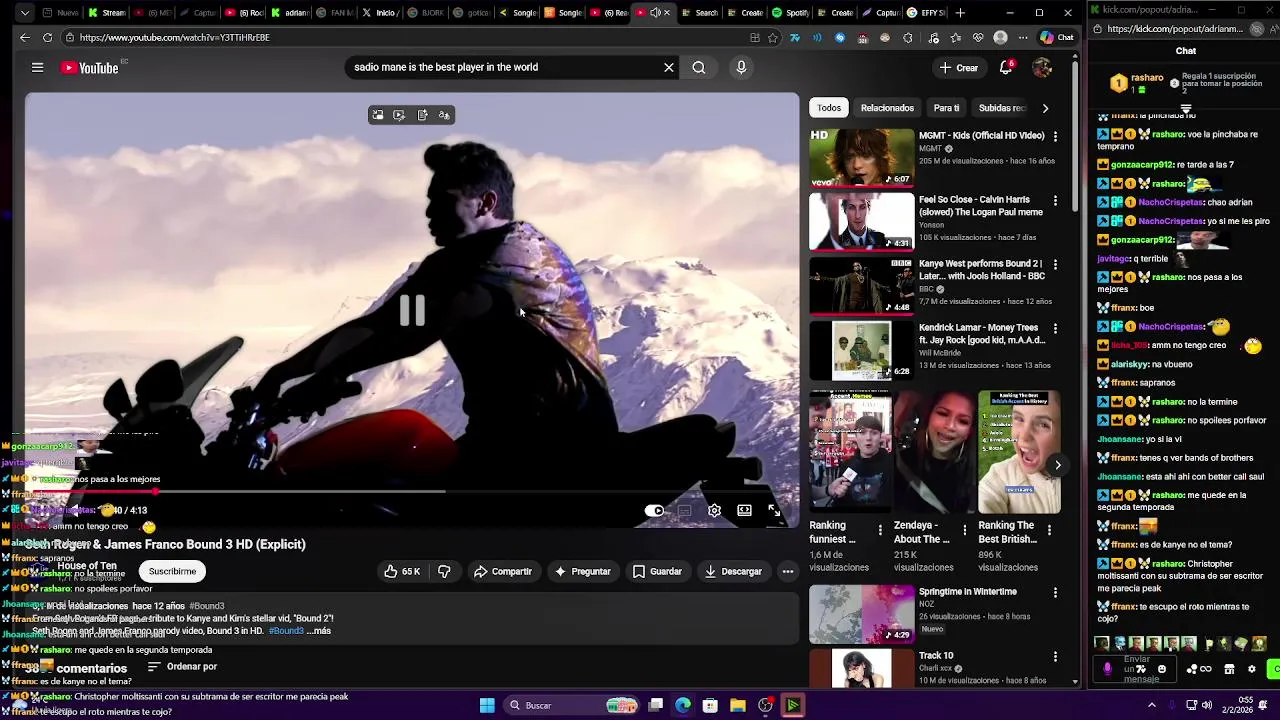The height and width of the screenshot is (720, 1280).
Task: Mute the playing tab's speaker icon
Action: [655, 13]
